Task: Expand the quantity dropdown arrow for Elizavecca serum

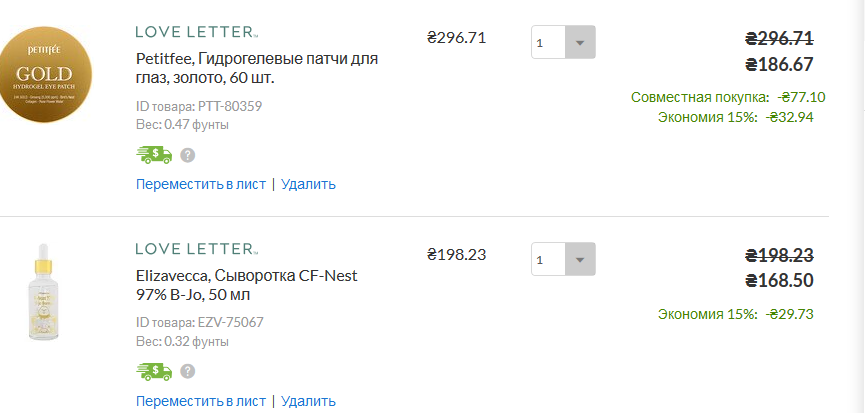Action: (579, 259)
